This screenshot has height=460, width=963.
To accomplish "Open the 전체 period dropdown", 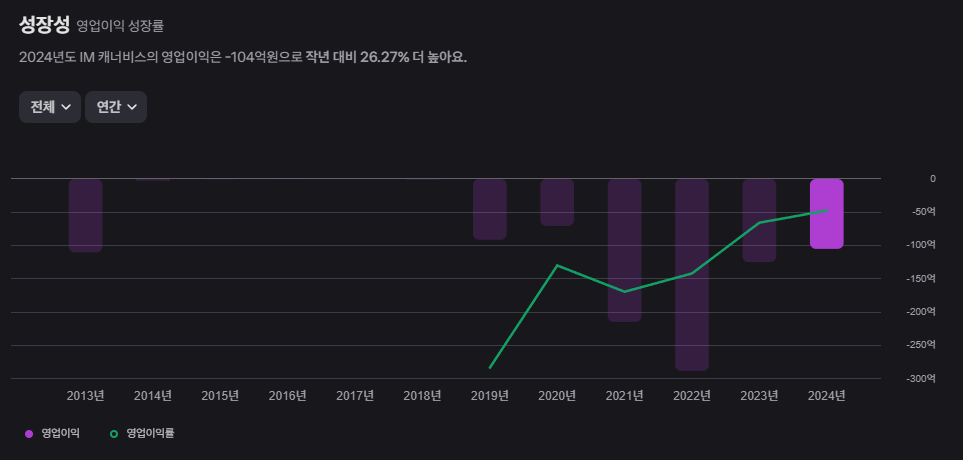I will tap(50, 107).
